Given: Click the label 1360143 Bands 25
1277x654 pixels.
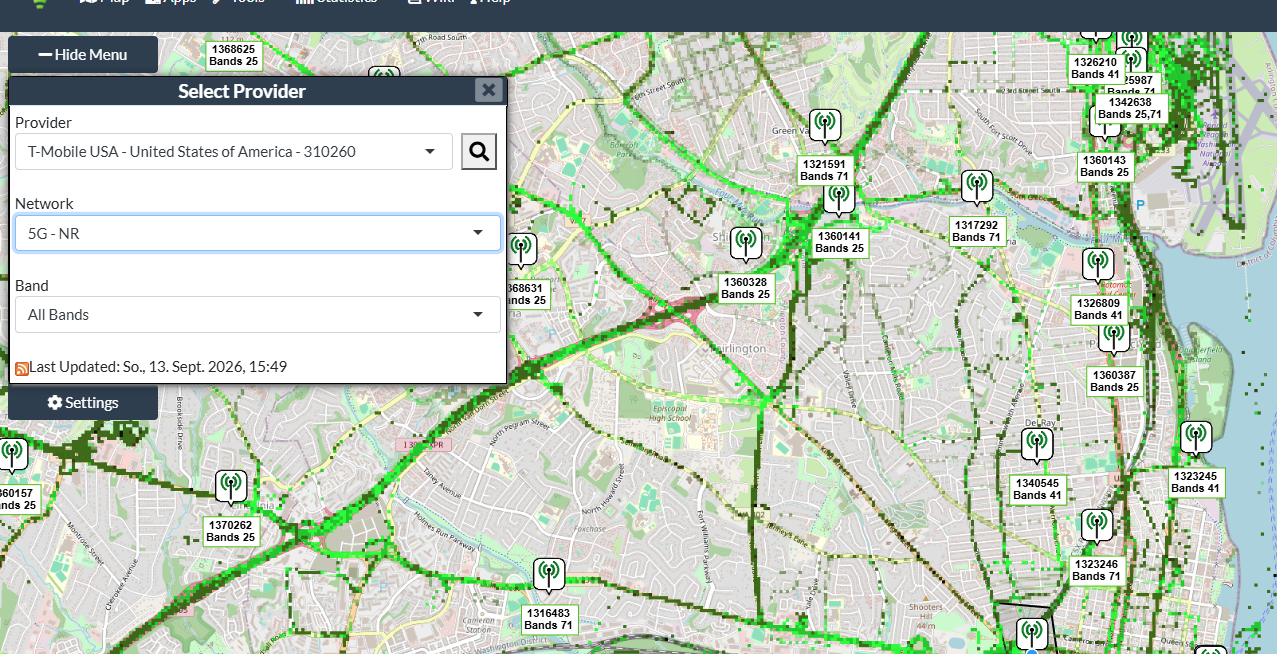Looking at the screenshot, I should coord(1104,166).
